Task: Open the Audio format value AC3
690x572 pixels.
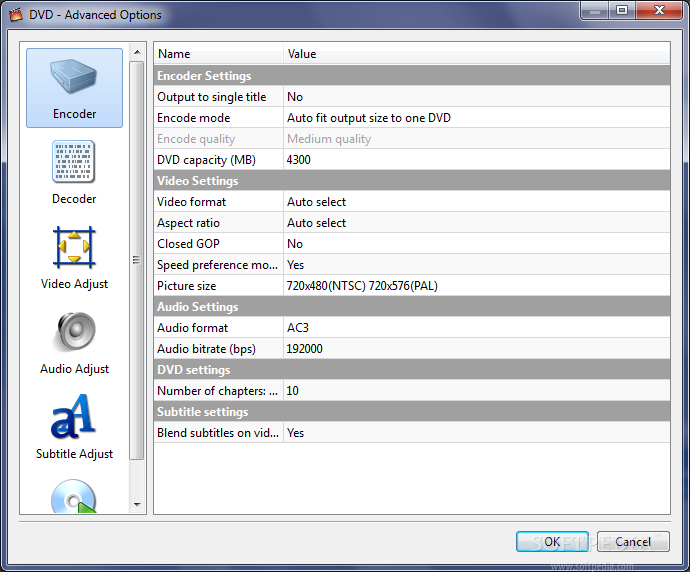Action: point(477,328)
